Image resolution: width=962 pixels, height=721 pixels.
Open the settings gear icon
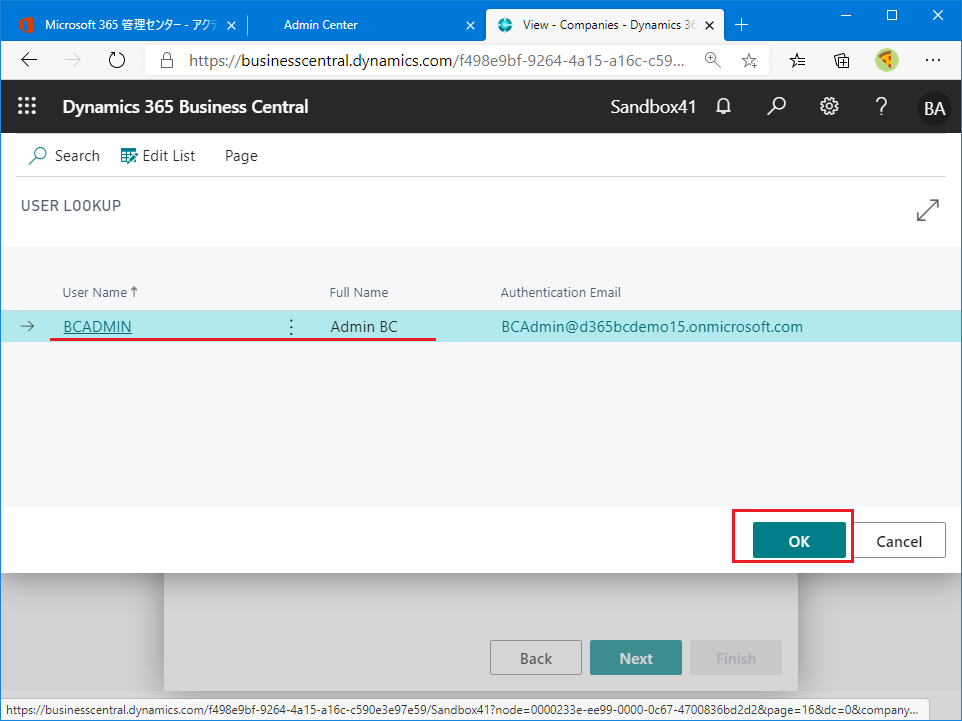click(829, 106)
